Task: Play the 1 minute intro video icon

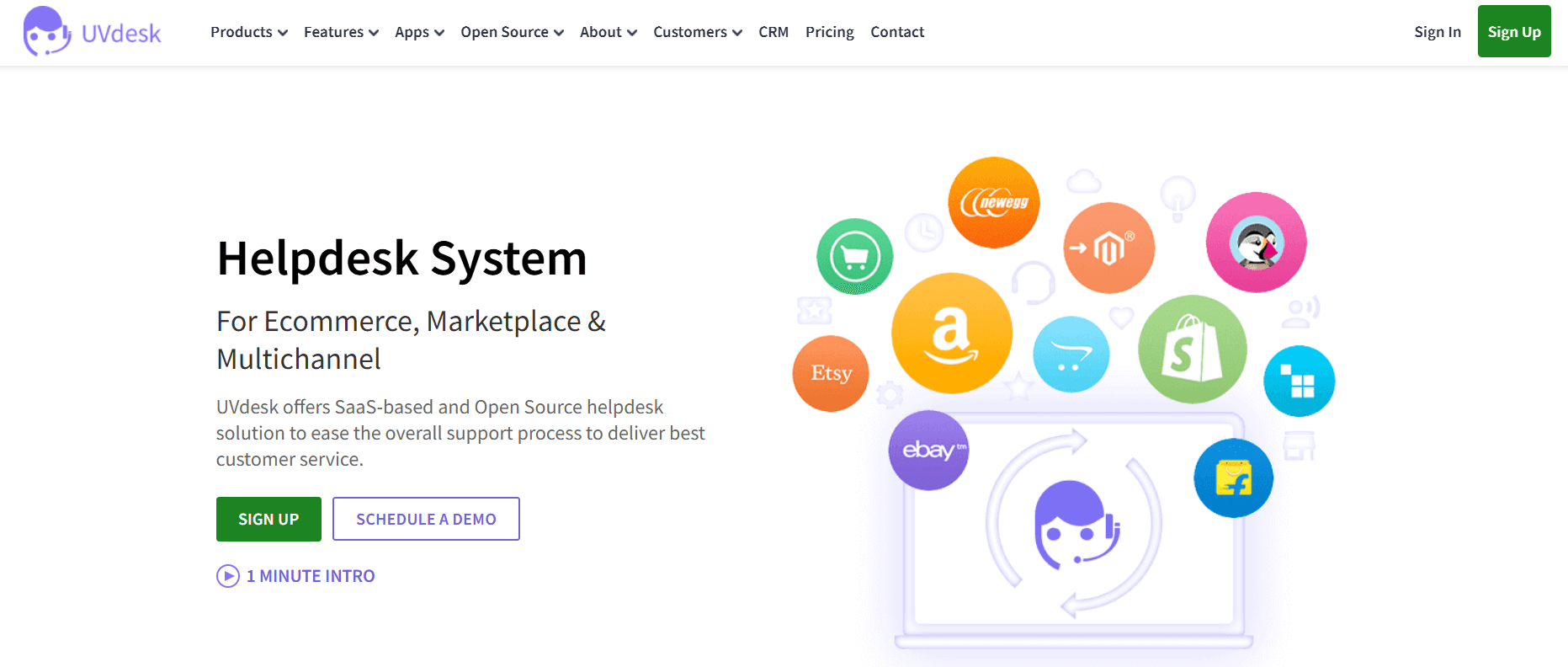Action: click(228, 576)
